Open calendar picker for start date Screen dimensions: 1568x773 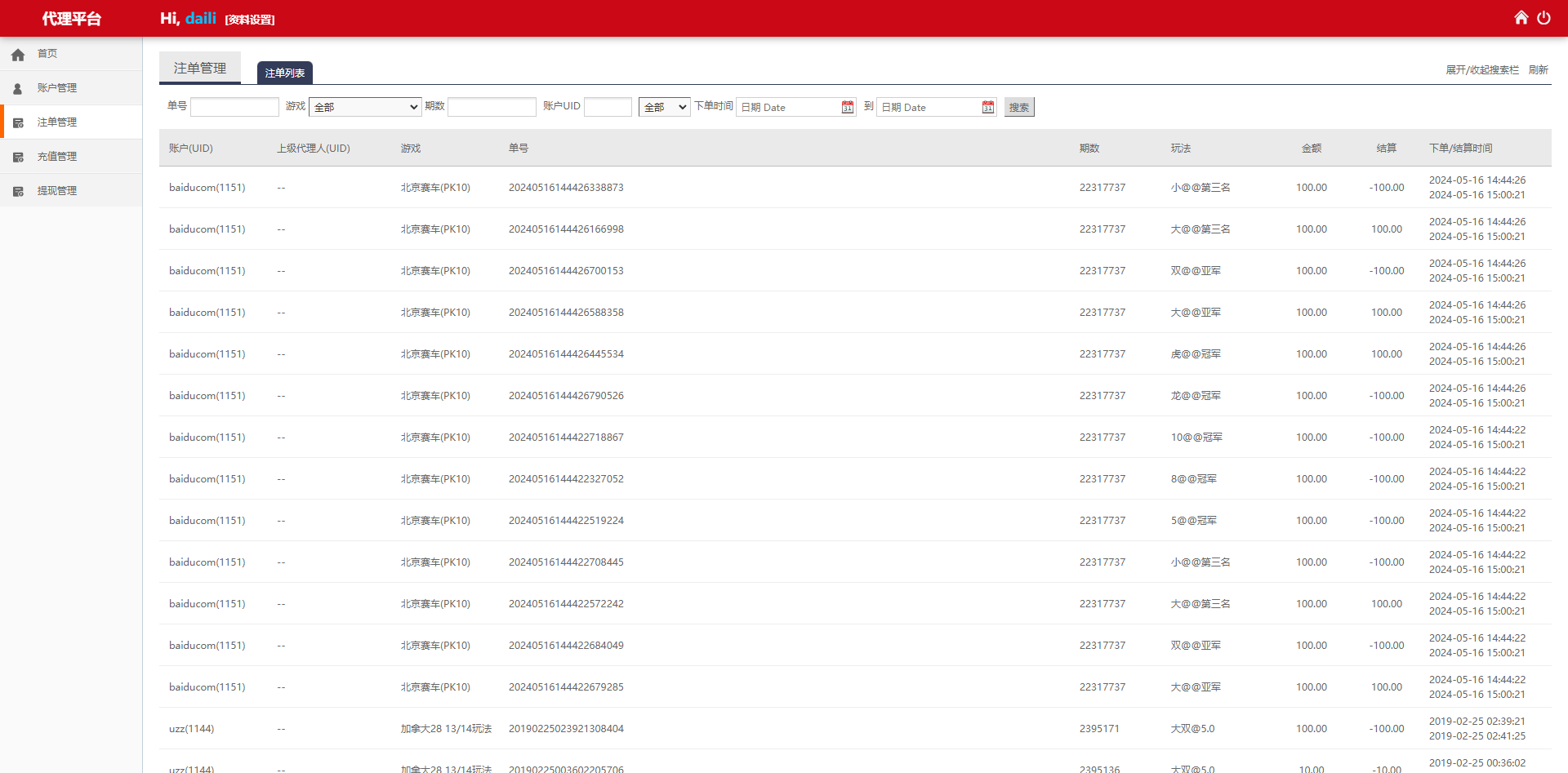tap(848, 107)
